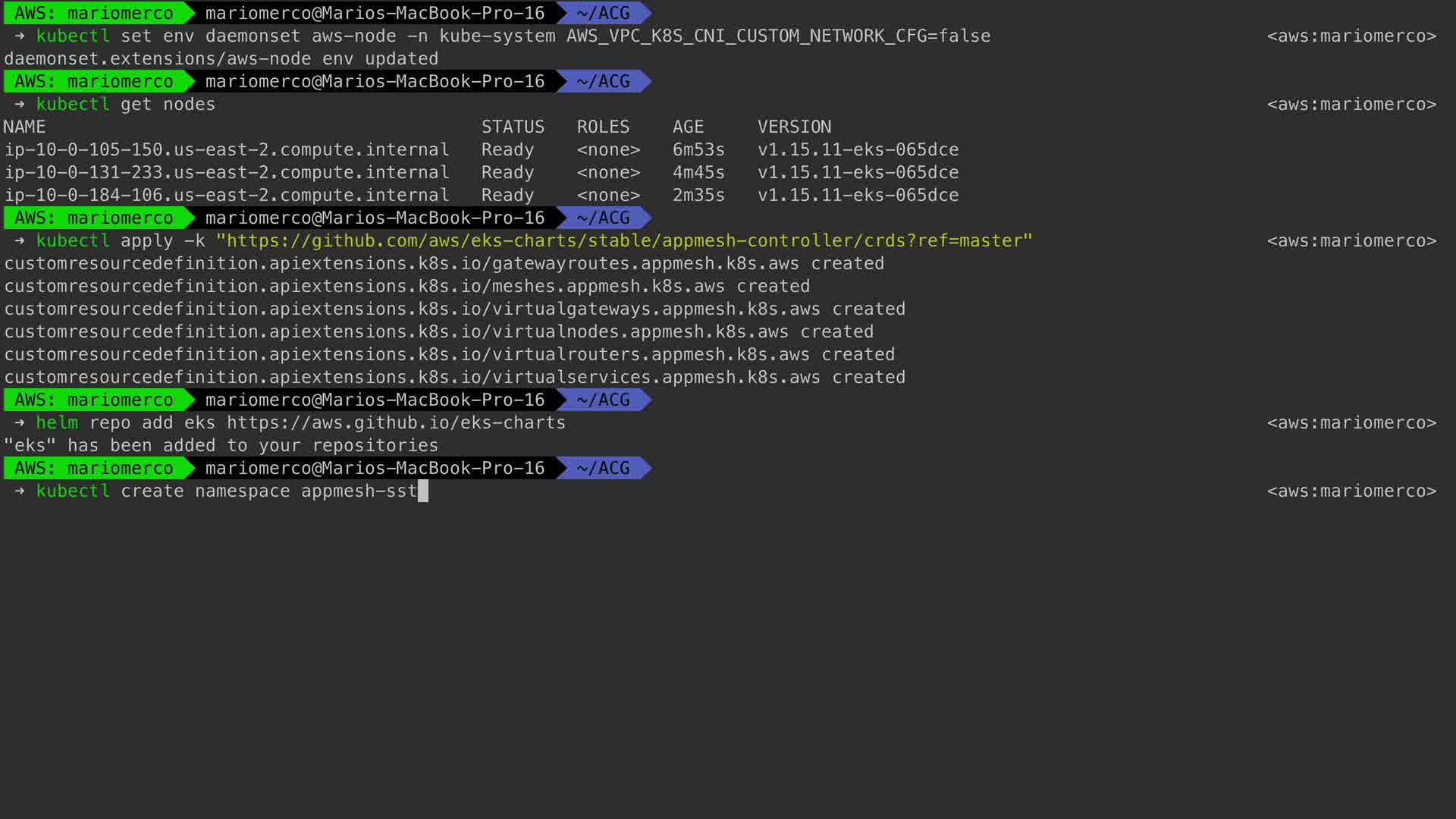
Task: Click the bottom ~/ACG directory prompt segment
Action: coord(603,468)
